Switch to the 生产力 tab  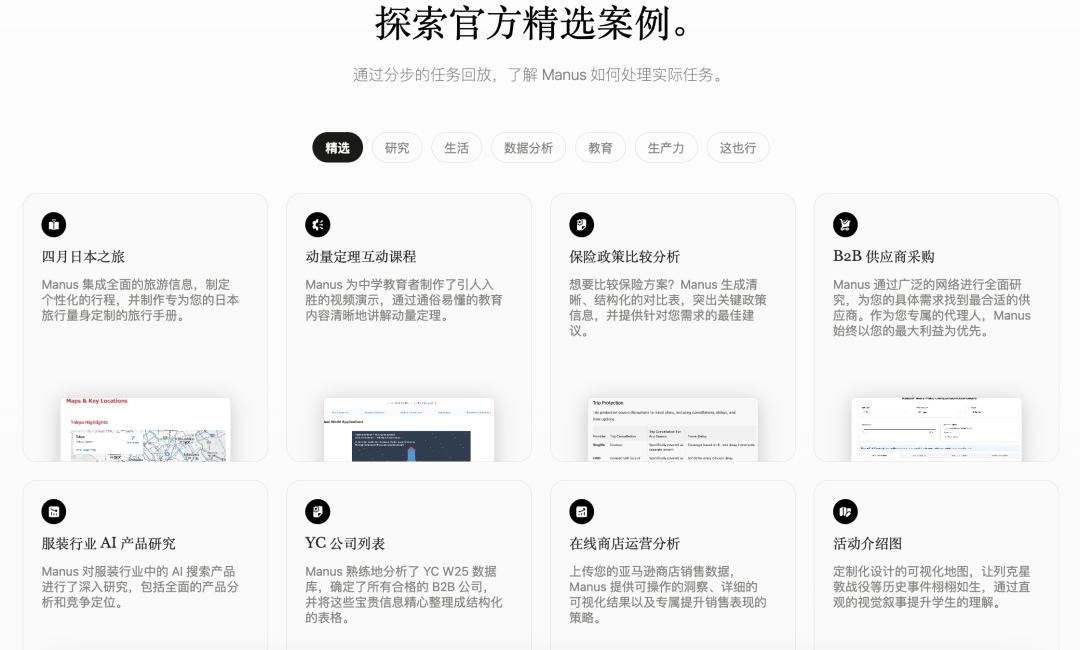click(666, 148)
